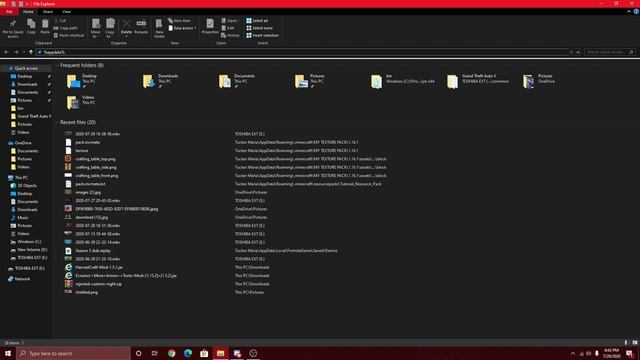Open the New item dropdown
This screenshot has height=360, width=640.
tap(179, 20)
